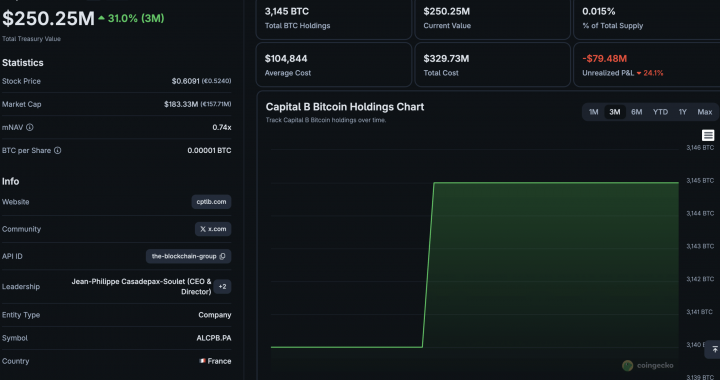Screen dimensions: 720x380
Task: Click the Total Cost $329.73M card
Action: [492, 65]
